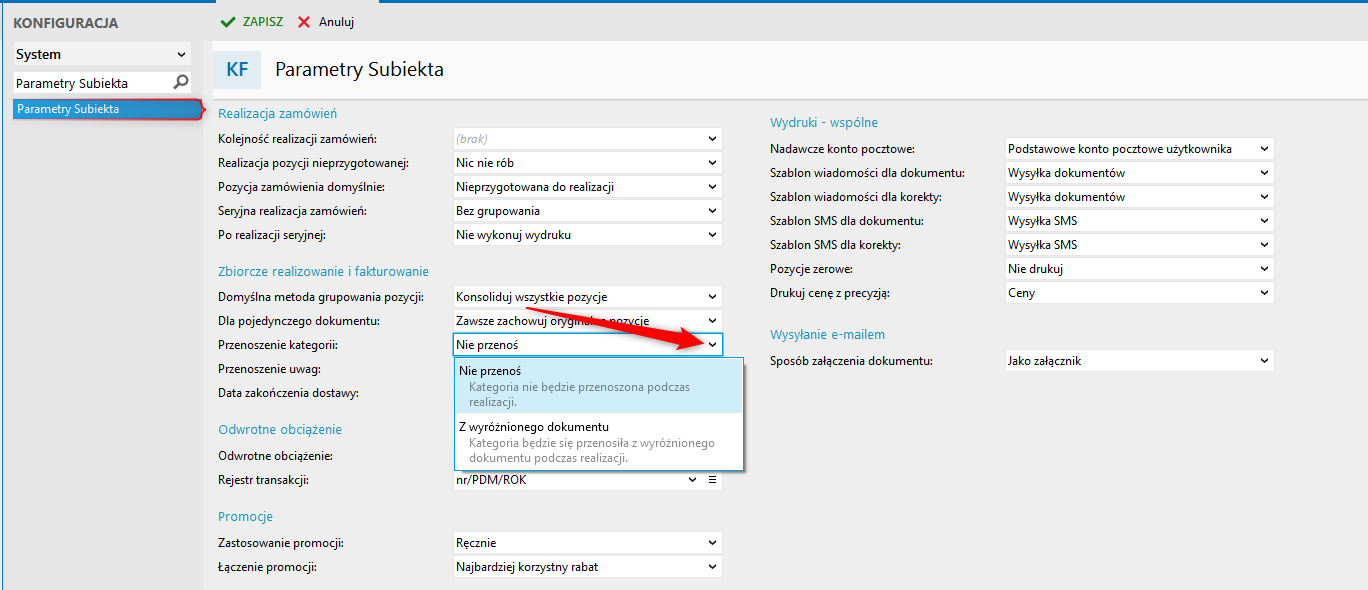
Task: Open Drukuj cenę z precyzją dropdown
Action: (1264, 293)
